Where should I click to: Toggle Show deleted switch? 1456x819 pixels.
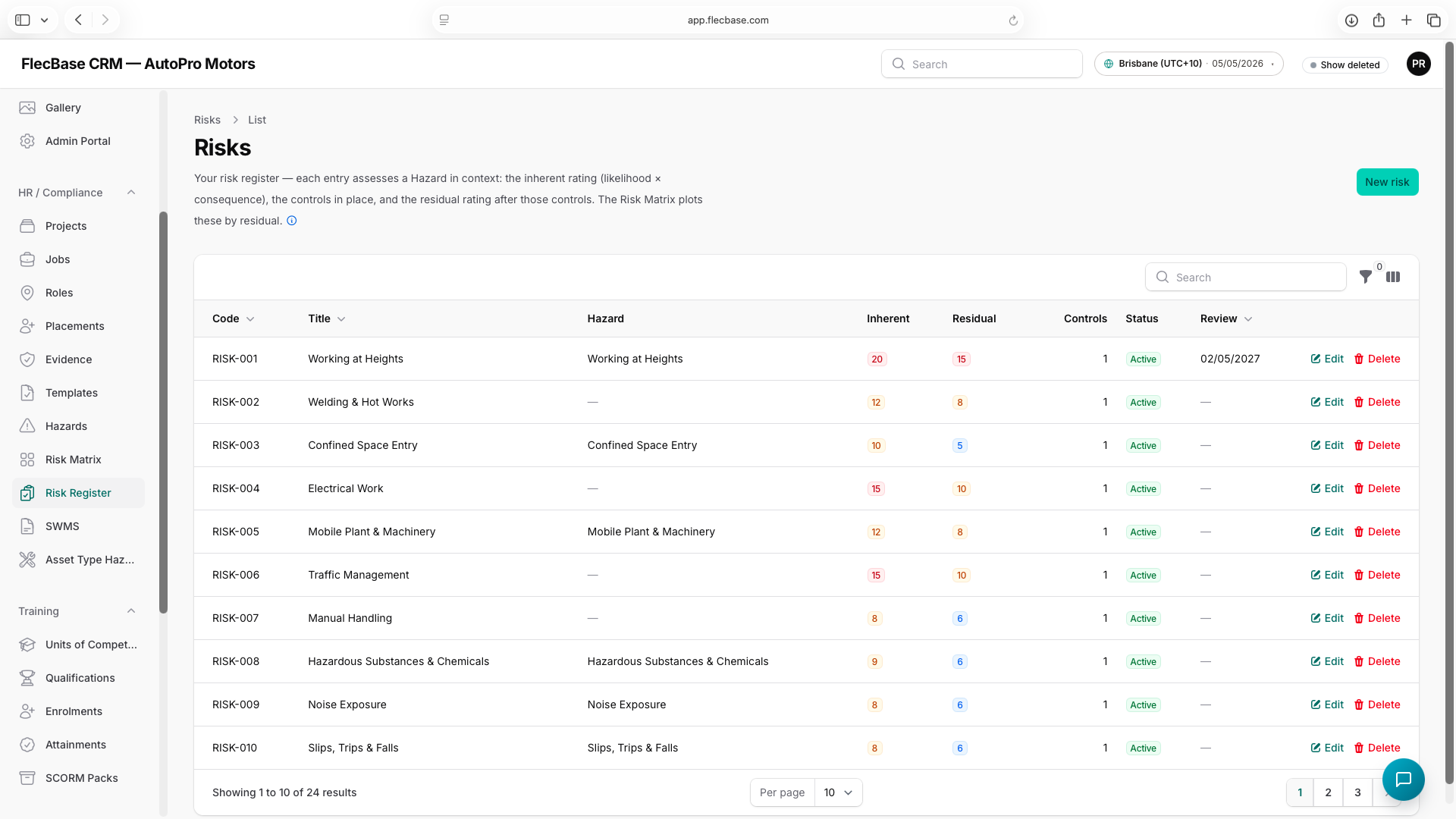(x=1345, y=65)
